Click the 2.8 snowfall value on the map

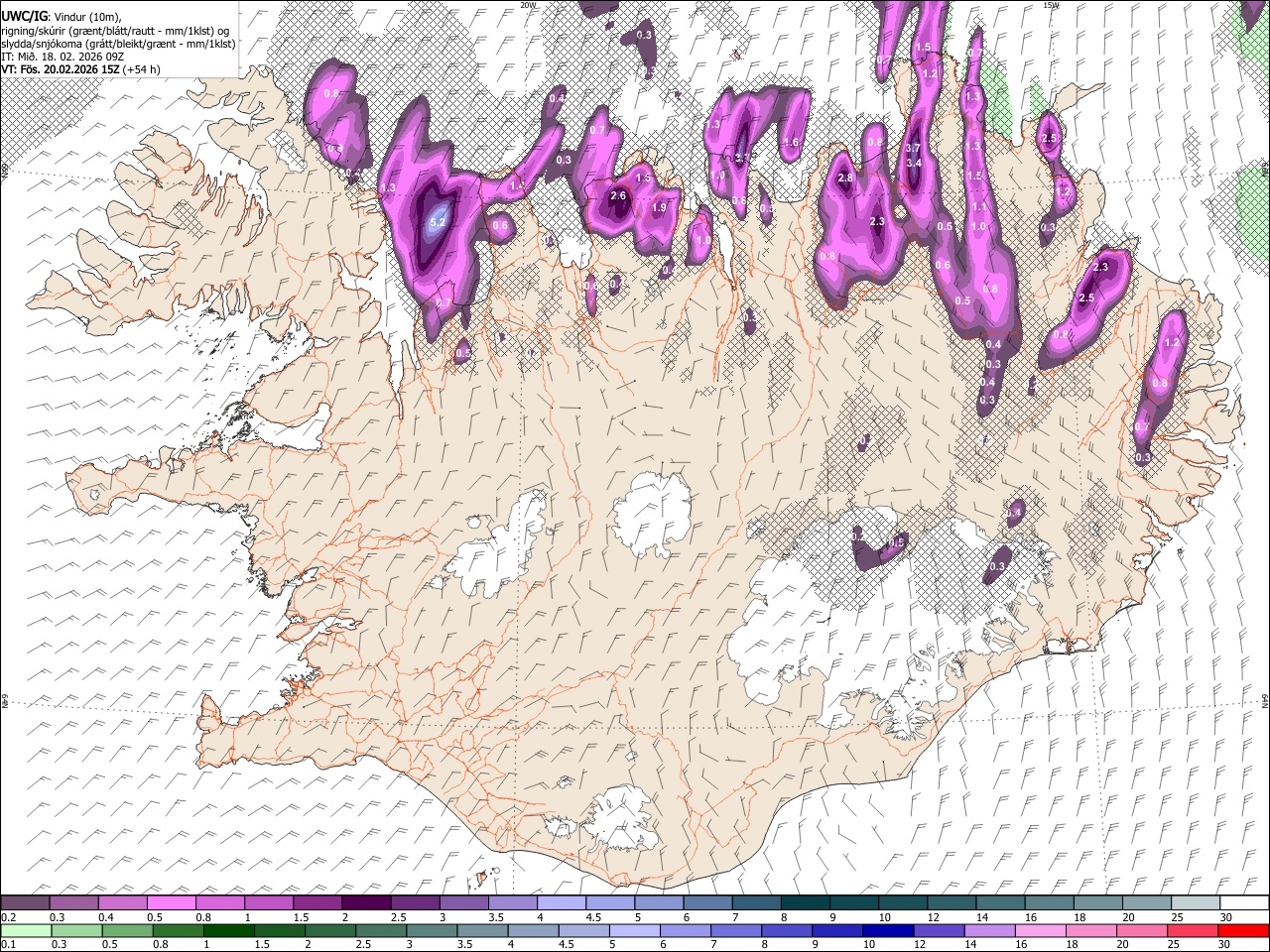coord(845,178)
